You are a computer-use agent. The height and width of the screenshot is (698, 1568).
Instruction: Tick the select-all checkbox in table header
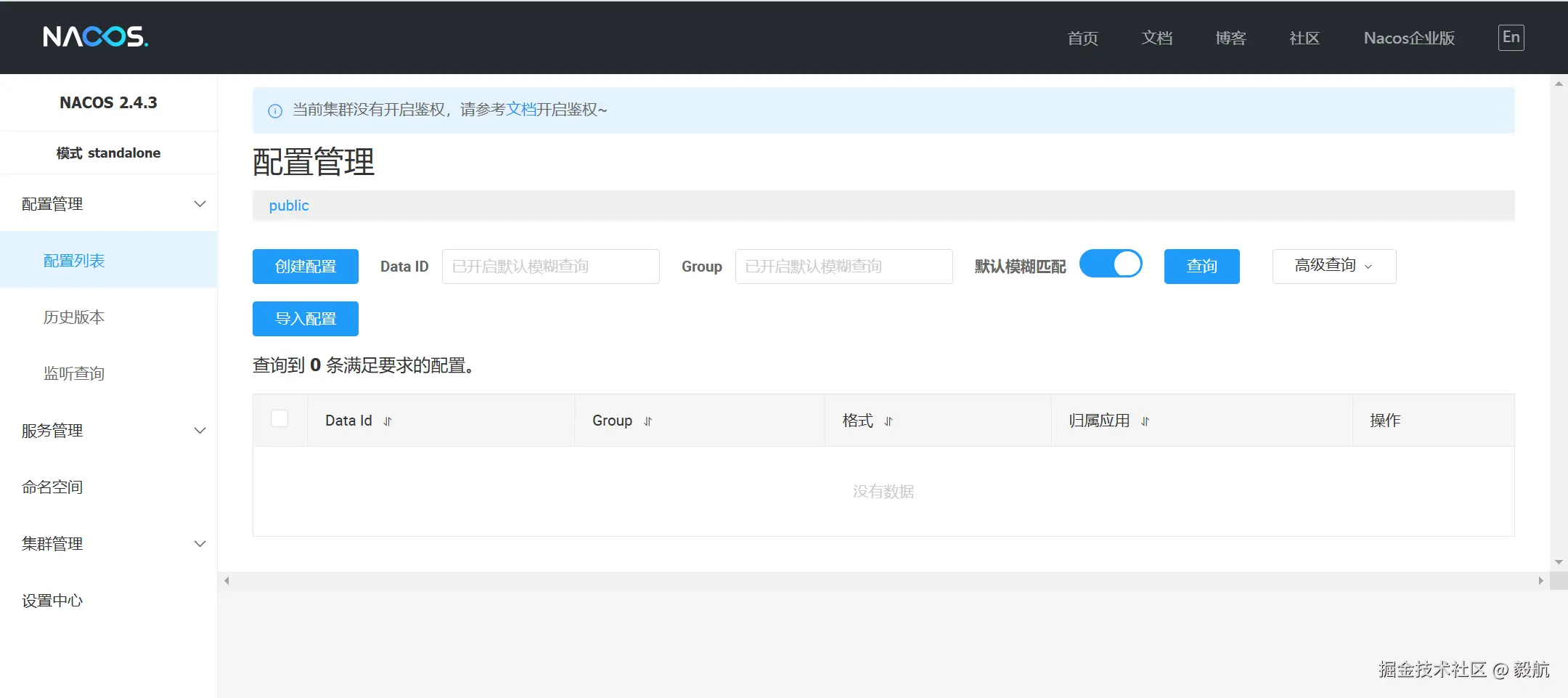(279, 418)
